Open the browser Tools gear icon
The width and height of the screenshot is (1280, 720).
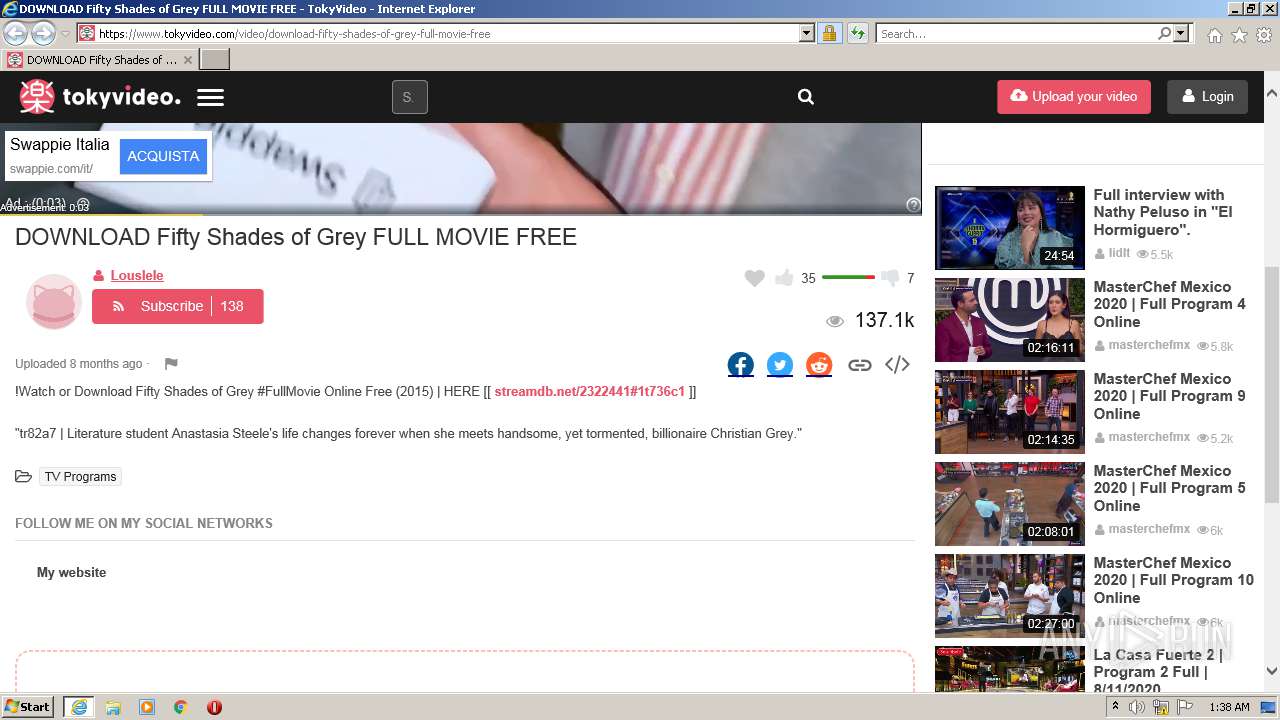click(1264, 35)
